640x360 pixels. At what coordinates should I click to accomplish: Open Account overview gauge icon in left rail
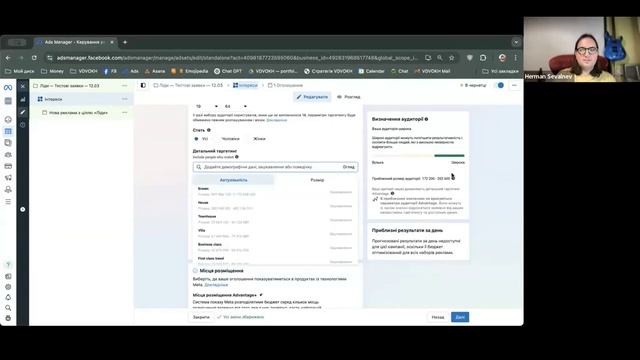[8, 120]
